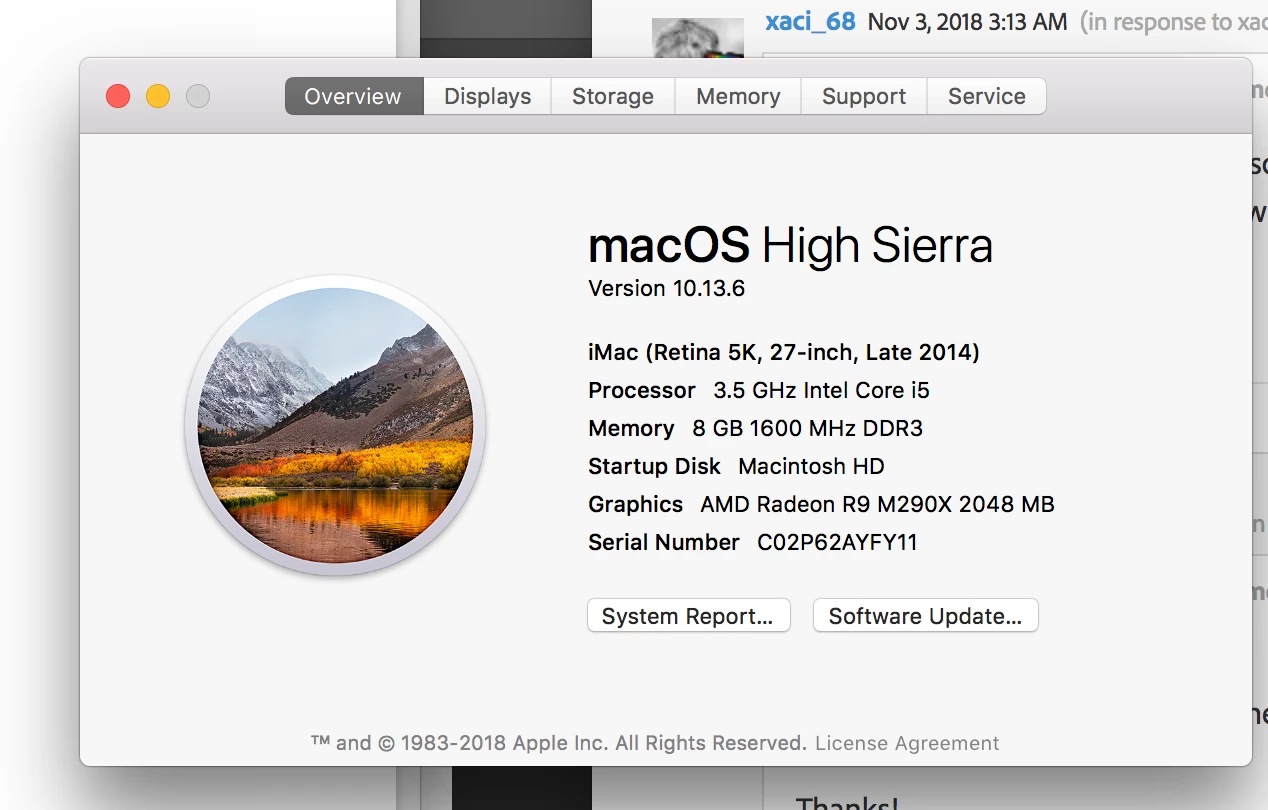Click xaci_68 avatar in forum window
1268x810 pixels.
698,38
